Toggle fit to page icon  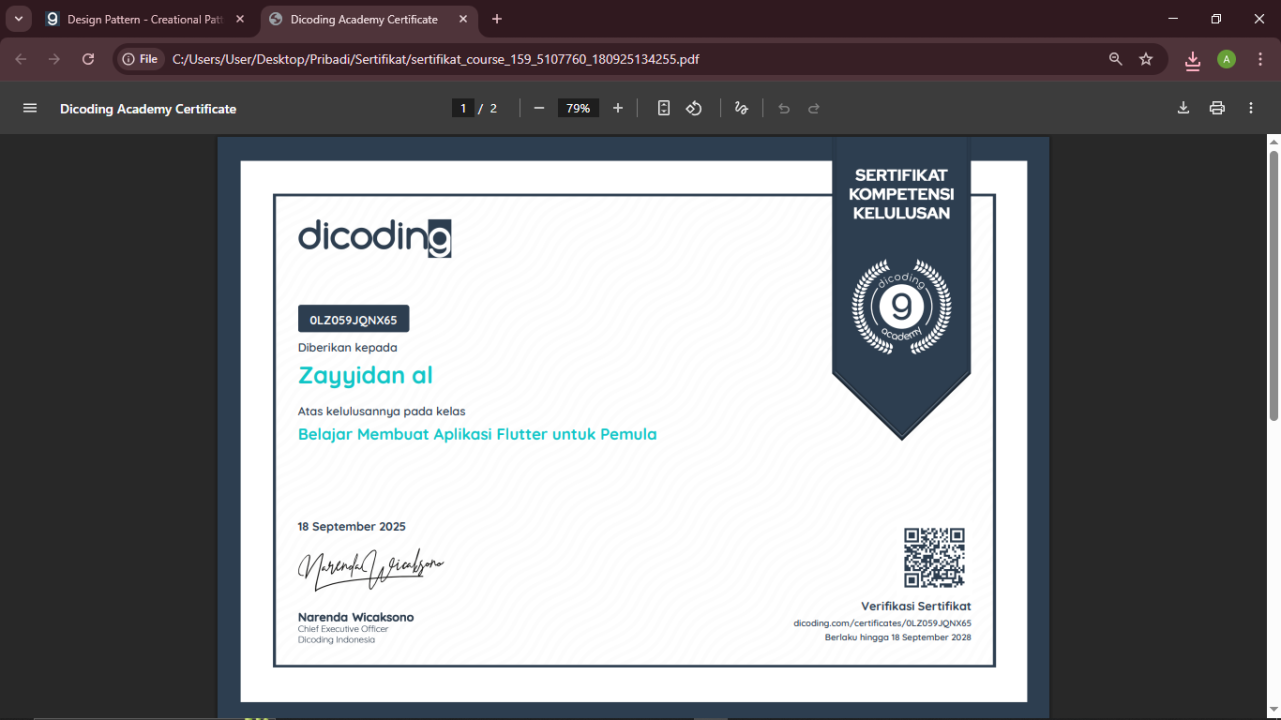[x=663, y=108]
